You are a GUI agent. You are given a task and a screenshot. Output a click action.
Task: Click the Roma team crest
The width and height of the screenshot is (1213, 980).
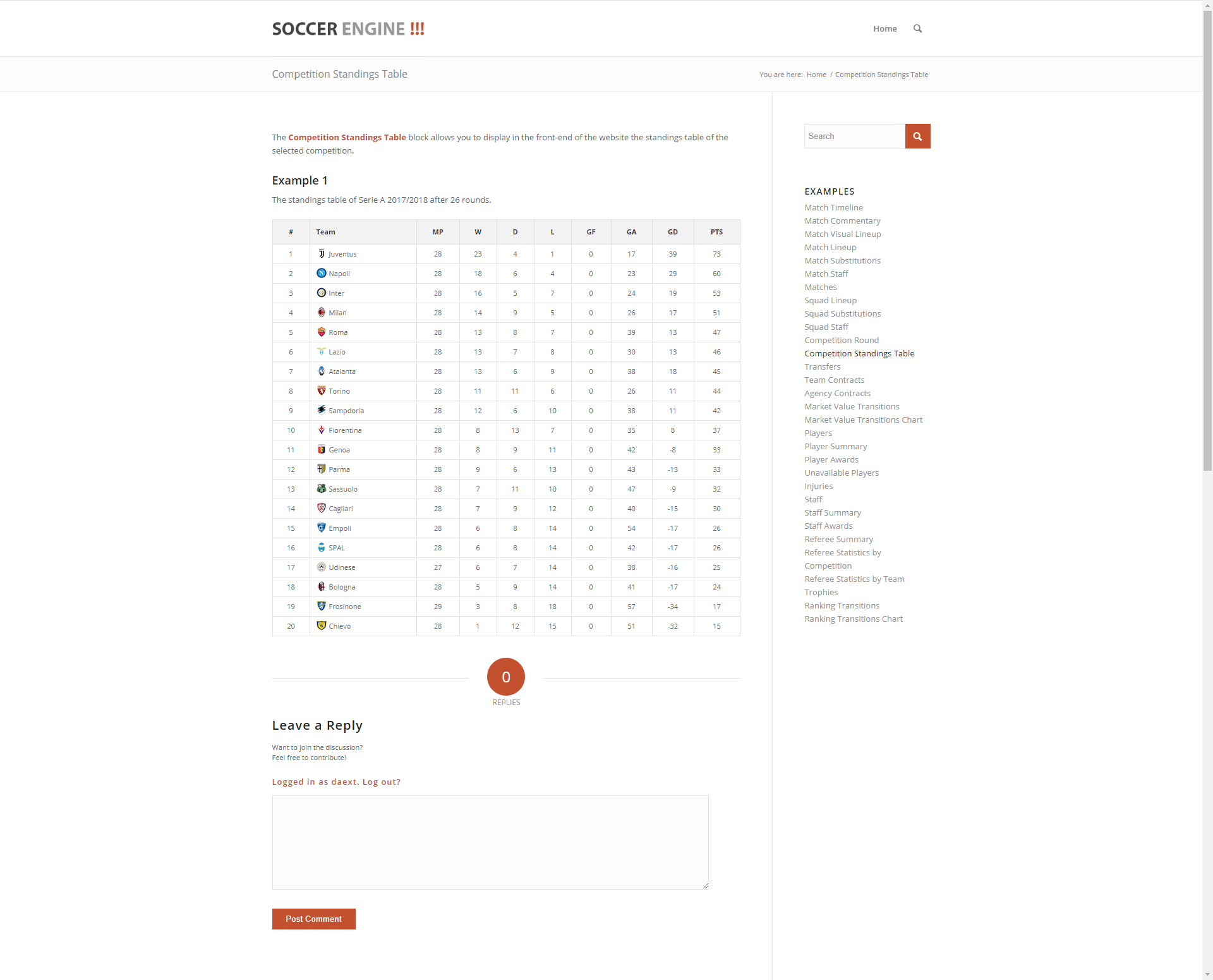[x=321, y=332]
